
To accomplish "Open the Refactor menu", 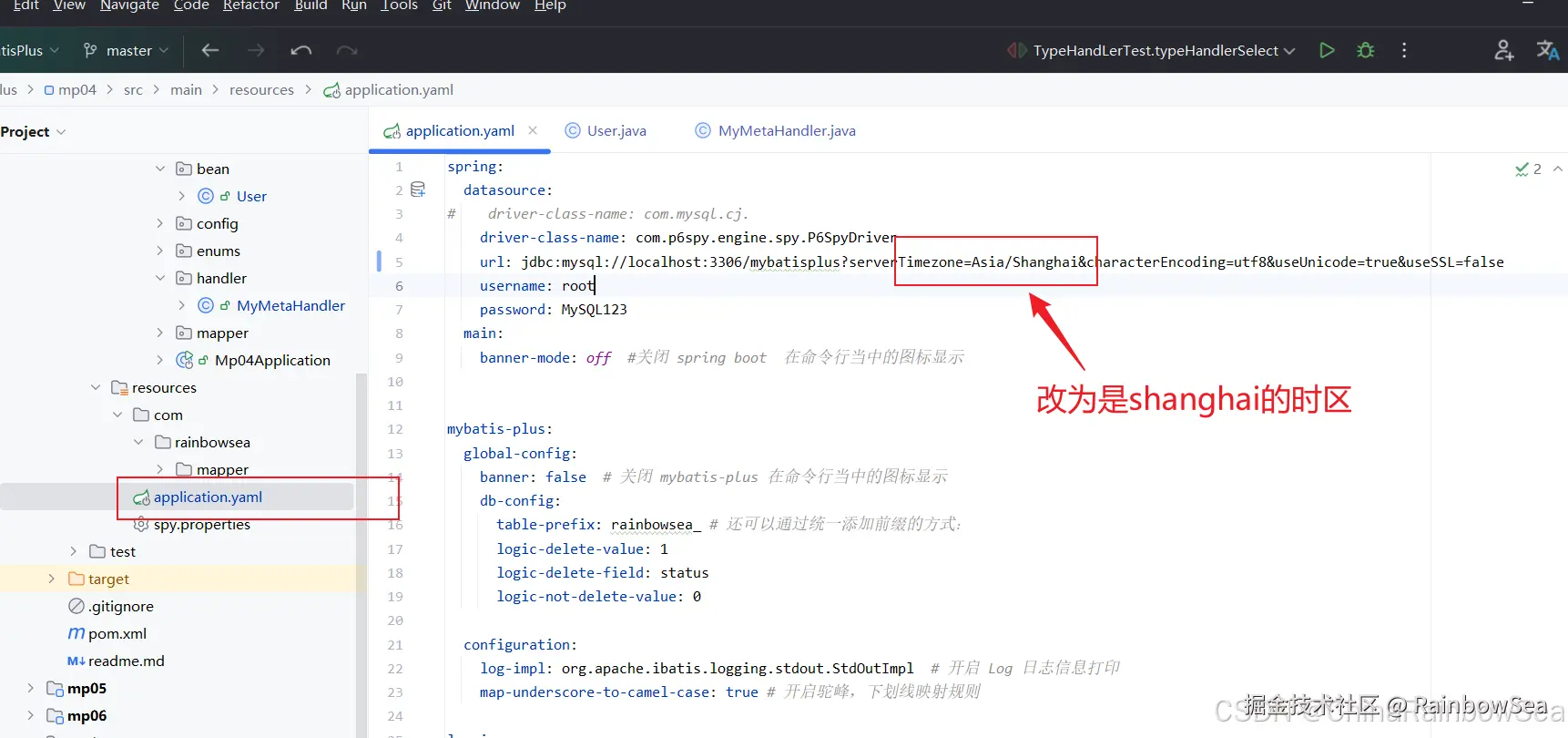I will [251, 5].
